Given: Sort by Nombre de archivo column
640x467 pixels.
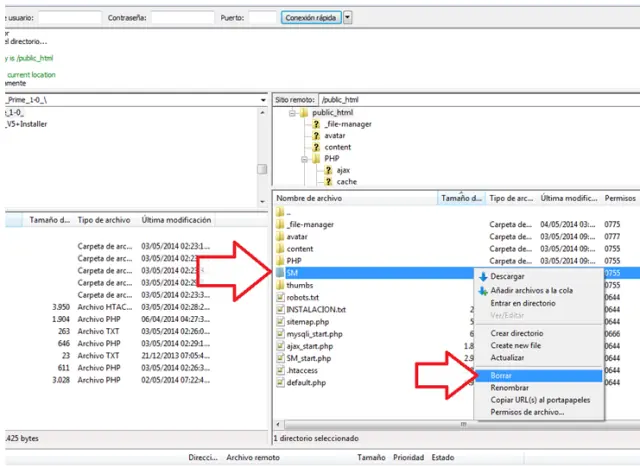Looking at the screenshot, I should click(x=355, y=198).
